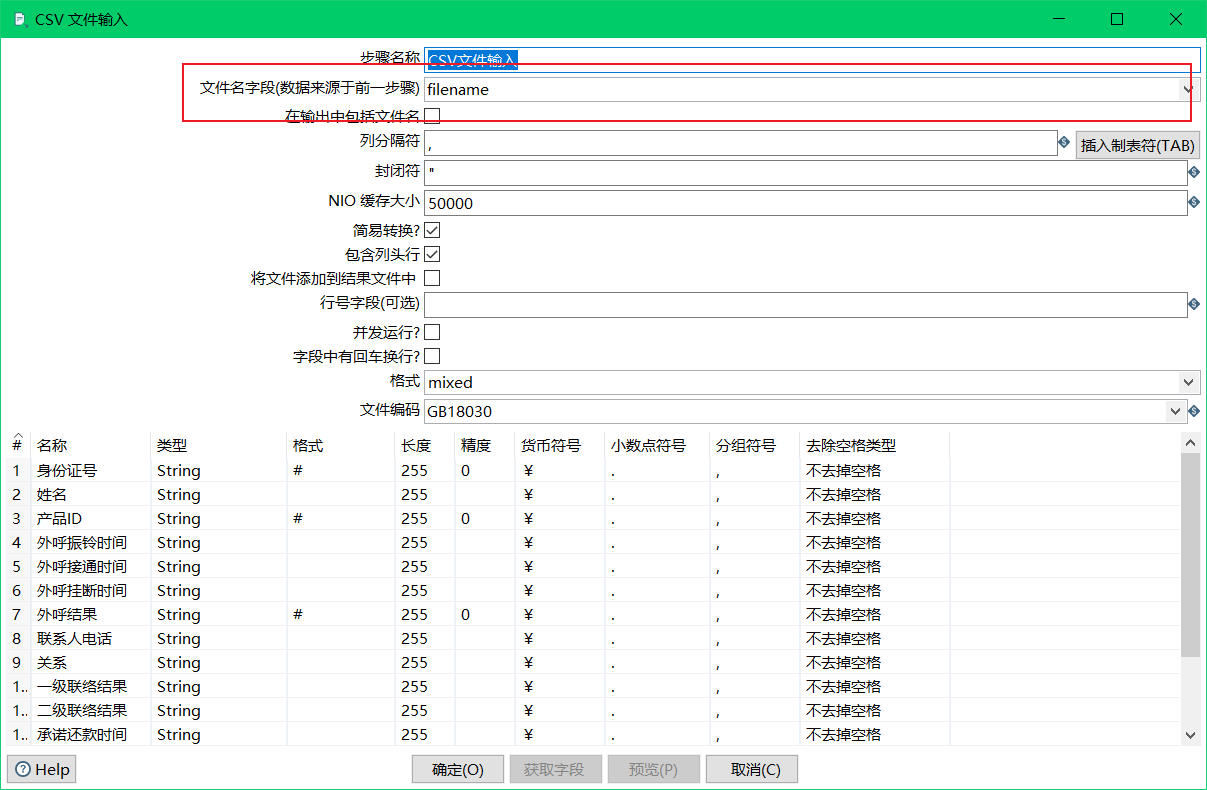Focus the 行号字段(可选) input field
1207x790 pixels.
pos(805,304)
